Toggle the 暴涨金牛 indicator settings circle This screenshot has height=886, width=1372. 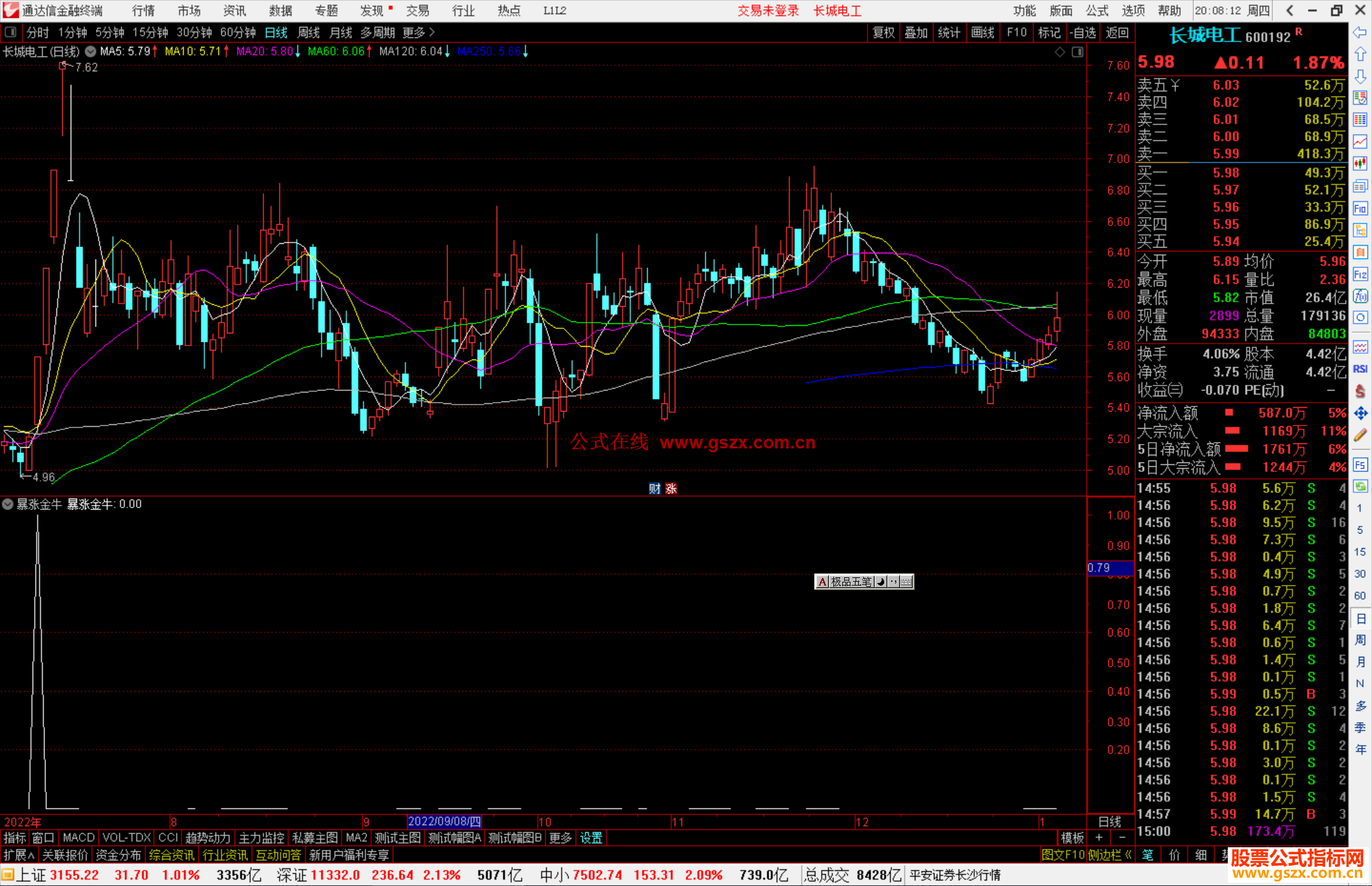(x=8, y=504)
